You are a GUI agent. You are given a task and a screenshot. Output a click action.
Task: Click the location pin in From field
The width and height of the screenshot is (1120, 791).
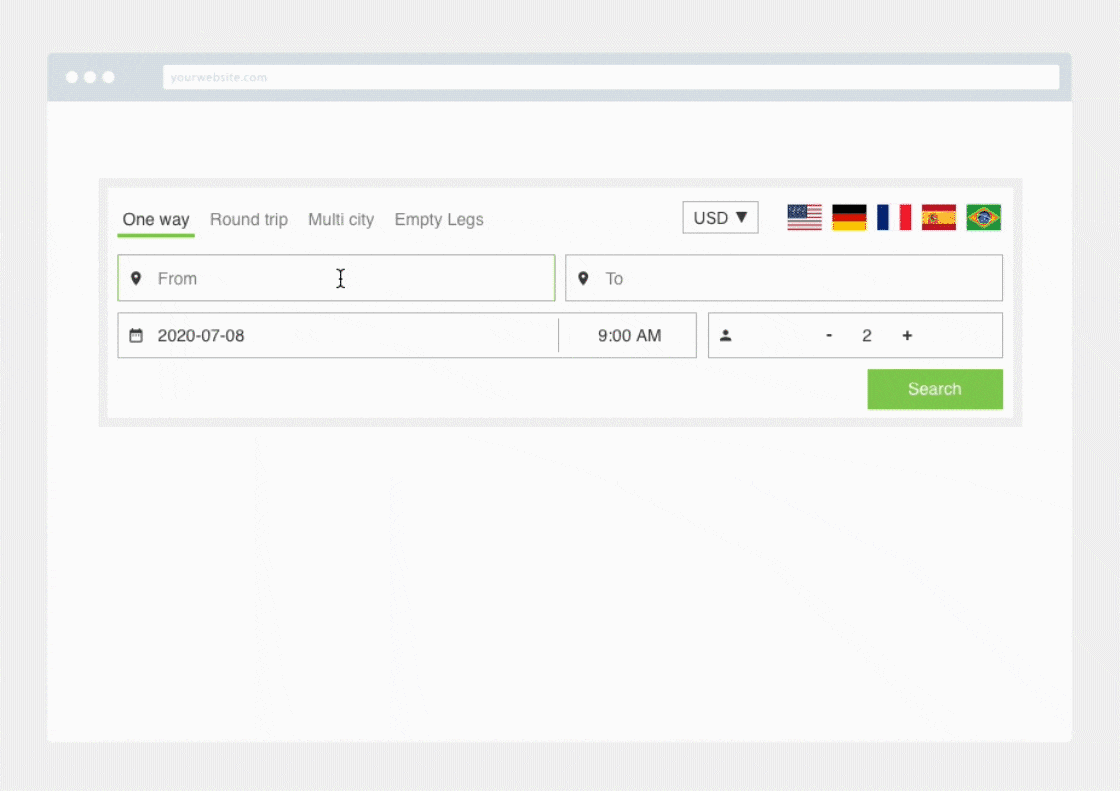click(136, 279)
